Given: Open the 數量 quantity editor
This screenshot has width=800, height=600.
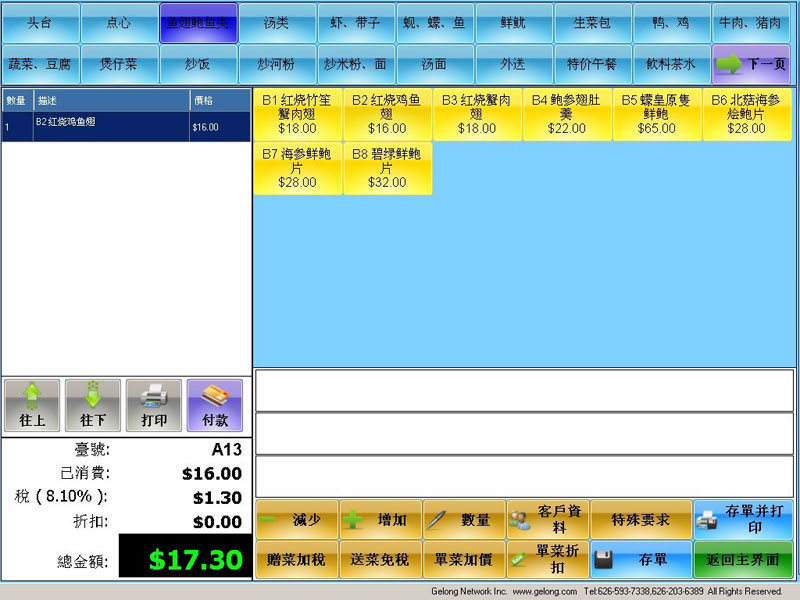Looking at the screenshot, I should pos(464,520).
